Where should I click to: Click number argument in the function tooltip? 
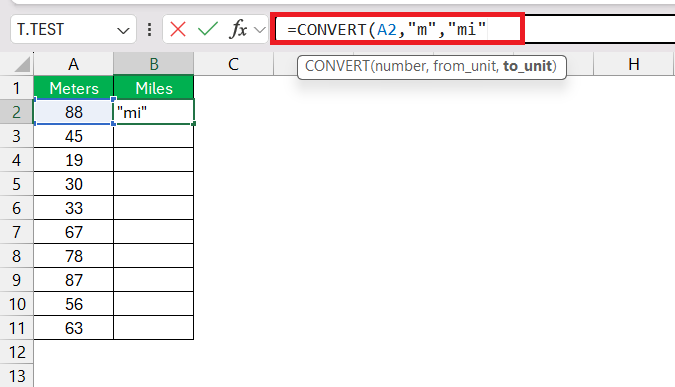coord(400,66)
